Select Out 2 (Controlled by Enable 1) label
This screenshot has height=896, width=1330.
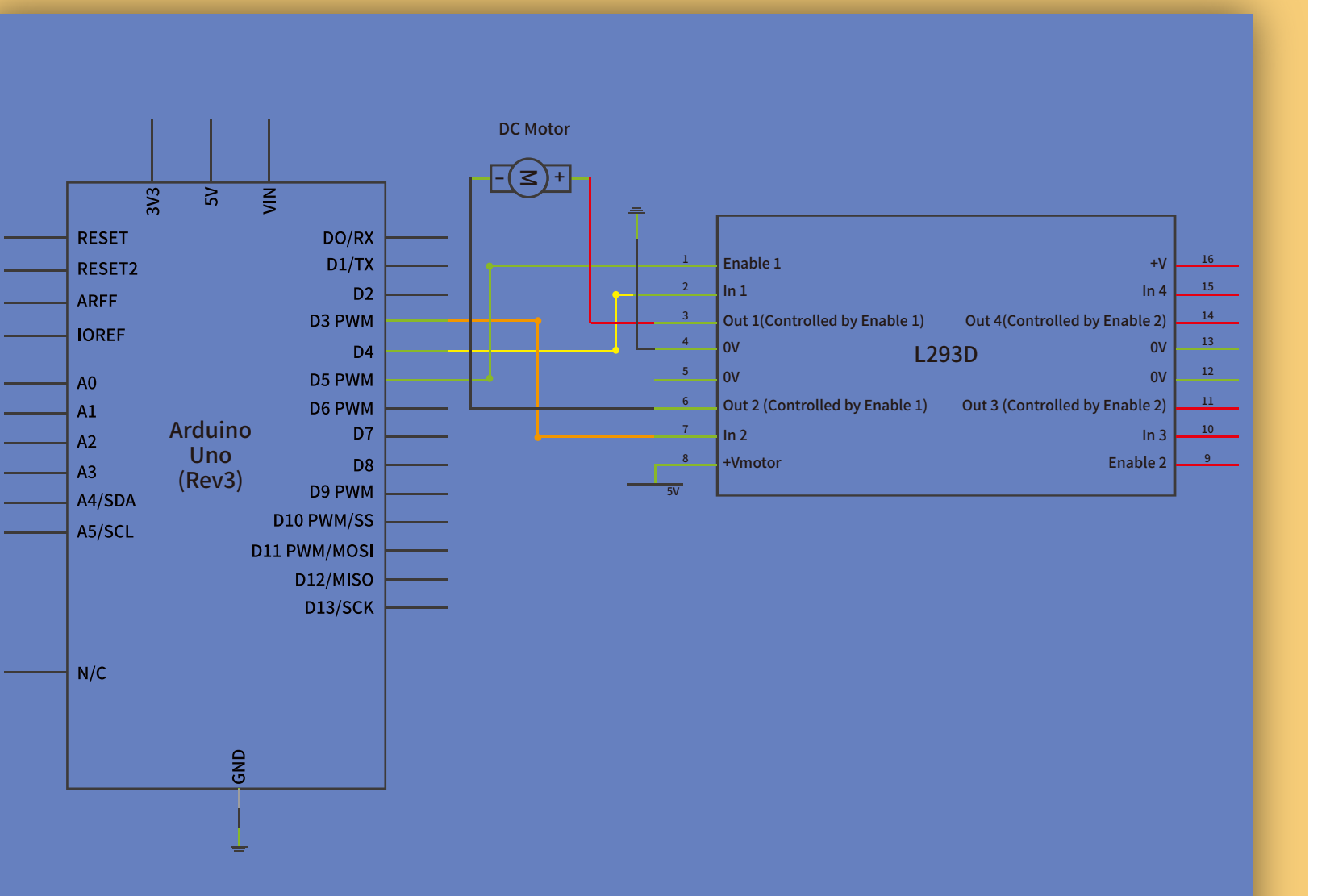pyautogui.click(x=825, y=406)
